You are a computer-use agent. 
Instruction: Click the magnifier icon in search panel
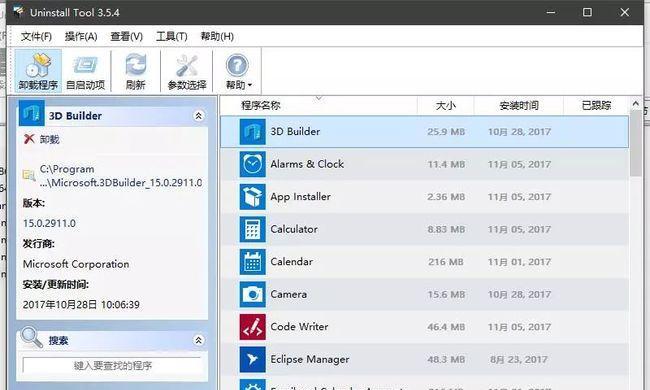[32, 338]
